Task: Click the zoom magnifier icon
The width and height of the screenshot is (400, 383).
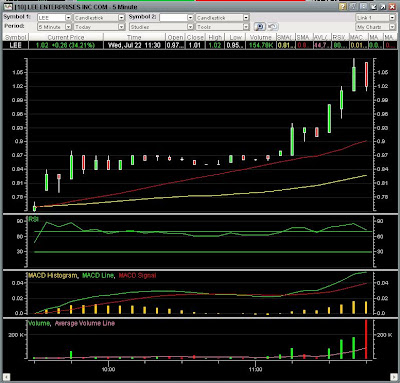Action: coord(260,27)
